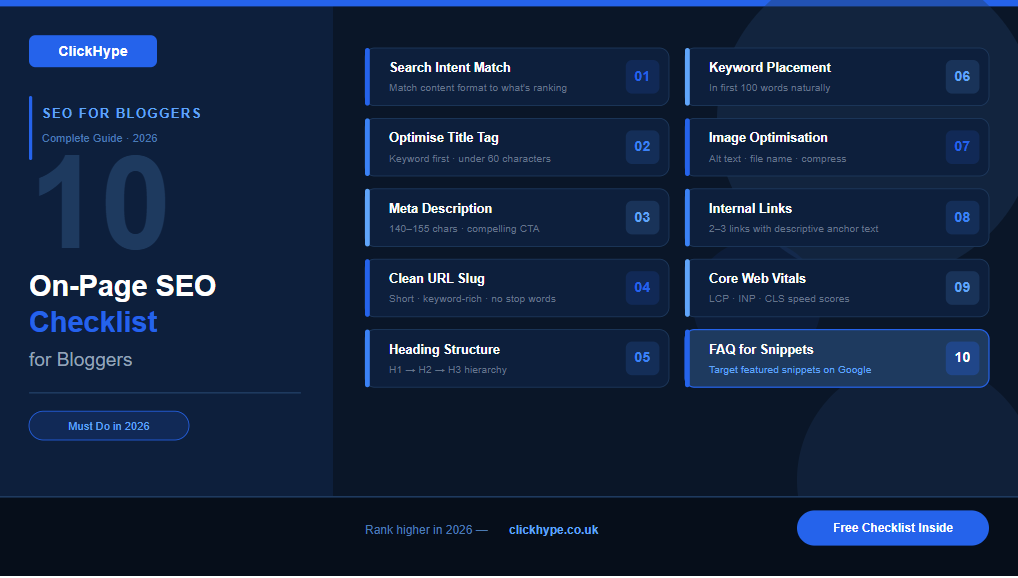Open the Optimise Title Tag item
The image size is (1018, 578).
click(500, 146)
